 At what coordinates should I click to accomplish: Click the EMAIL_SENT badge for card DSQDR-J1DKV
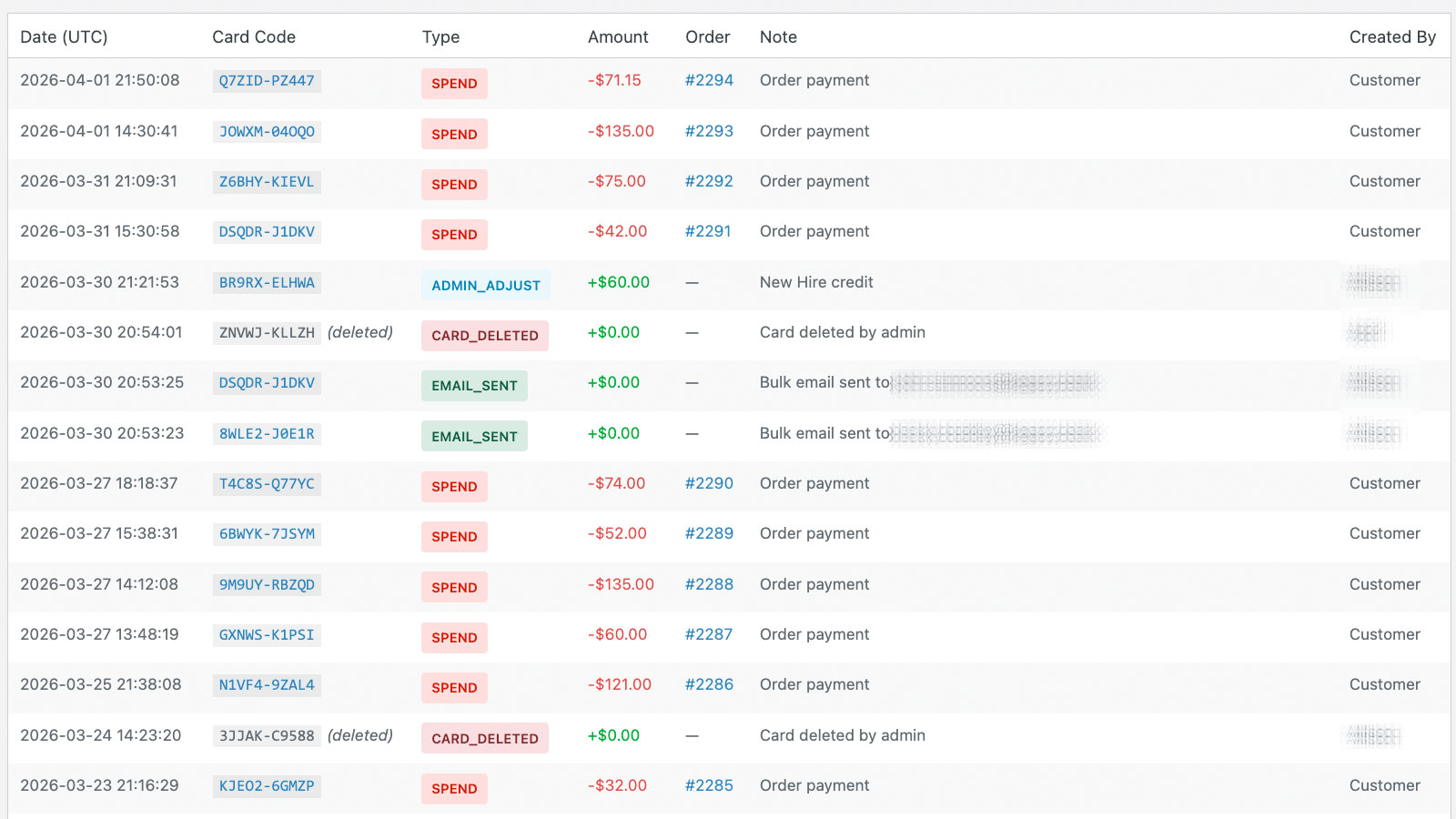pos(474,386)
